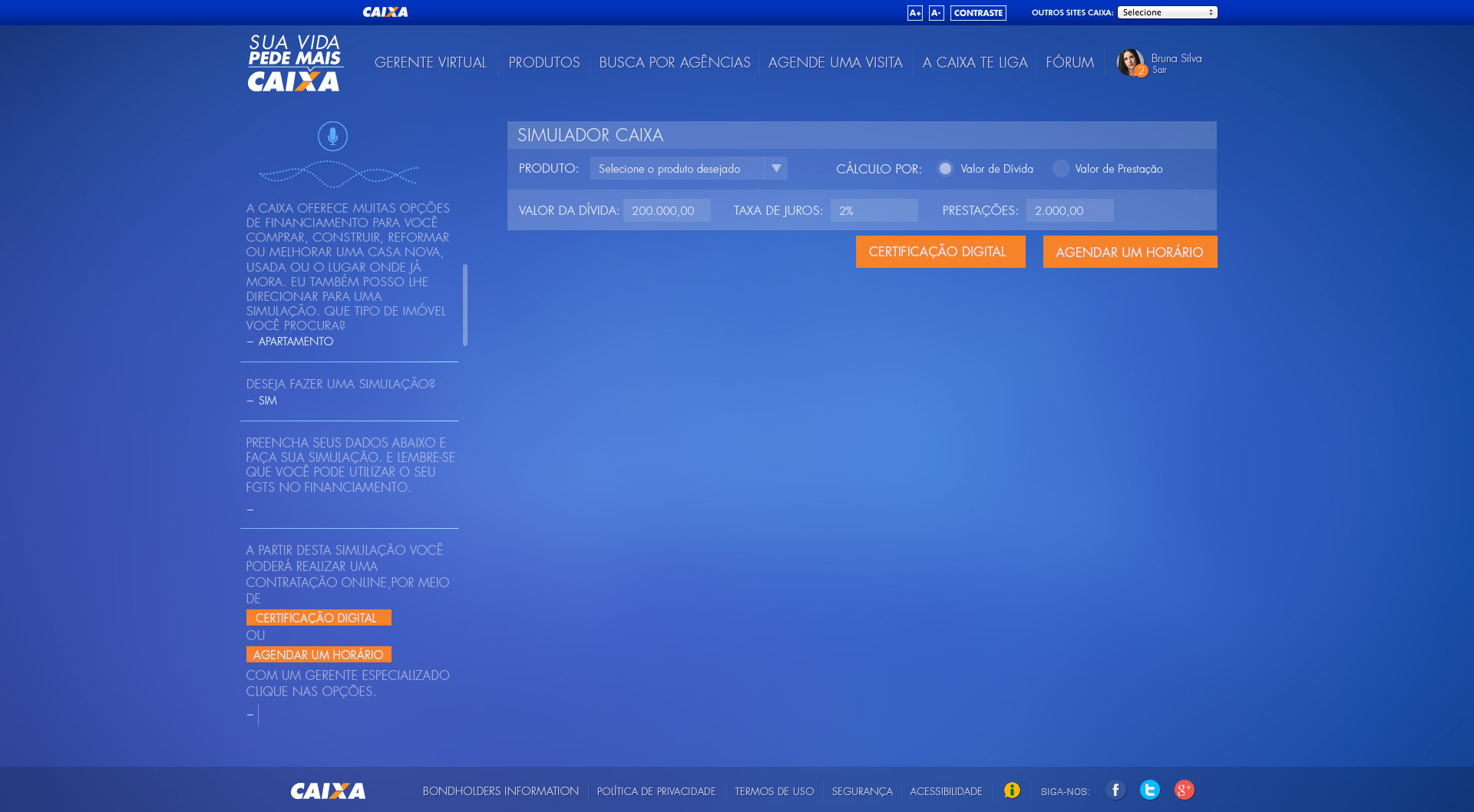Click CERTIFICAÇÃO DIGITAL in chat sidebar
This screenshot has width=1474, height=812.
tap(319, 618)
